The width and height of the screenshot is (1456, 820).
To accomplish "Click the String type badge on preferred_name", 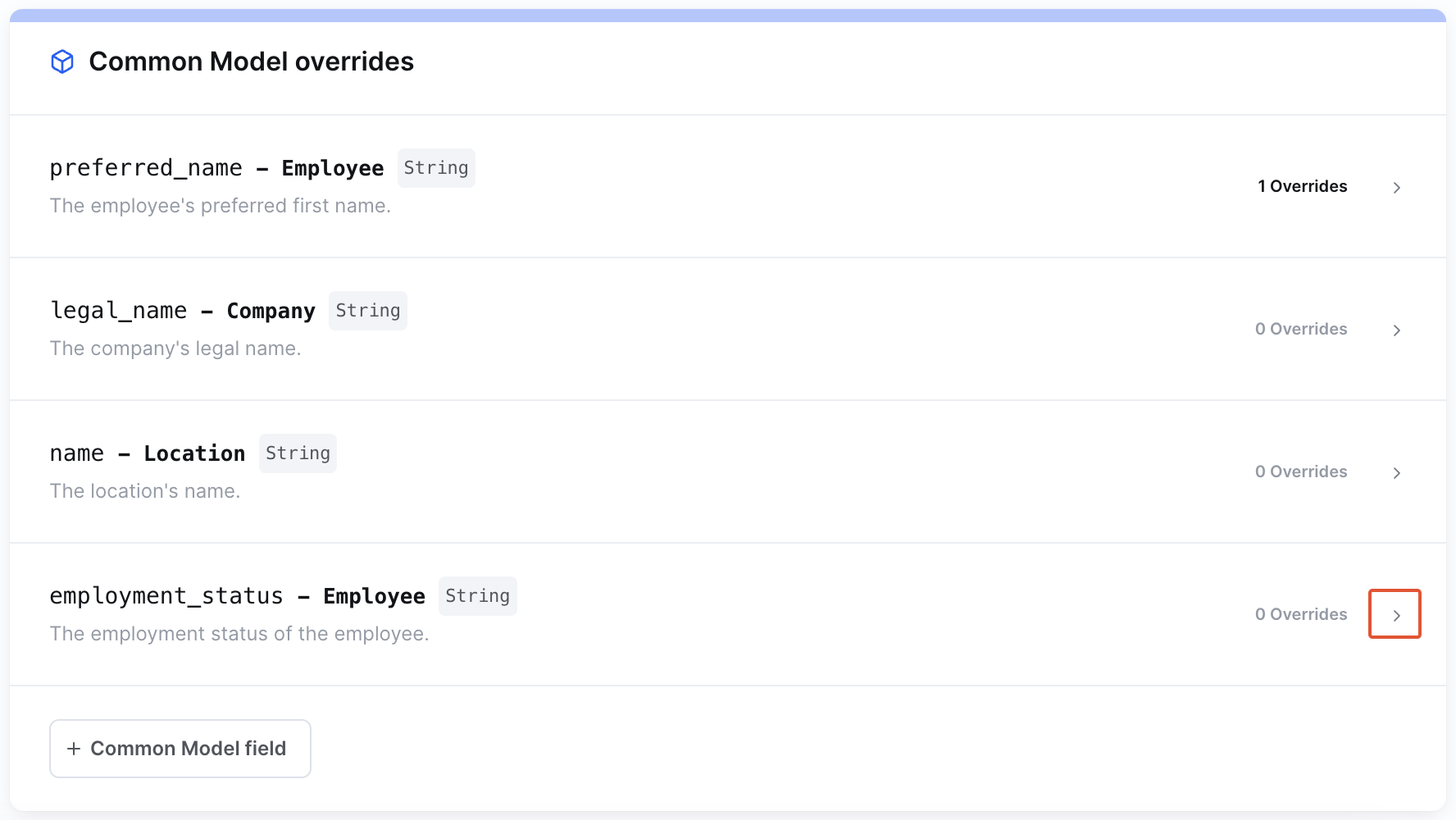I will click(436, 168).
